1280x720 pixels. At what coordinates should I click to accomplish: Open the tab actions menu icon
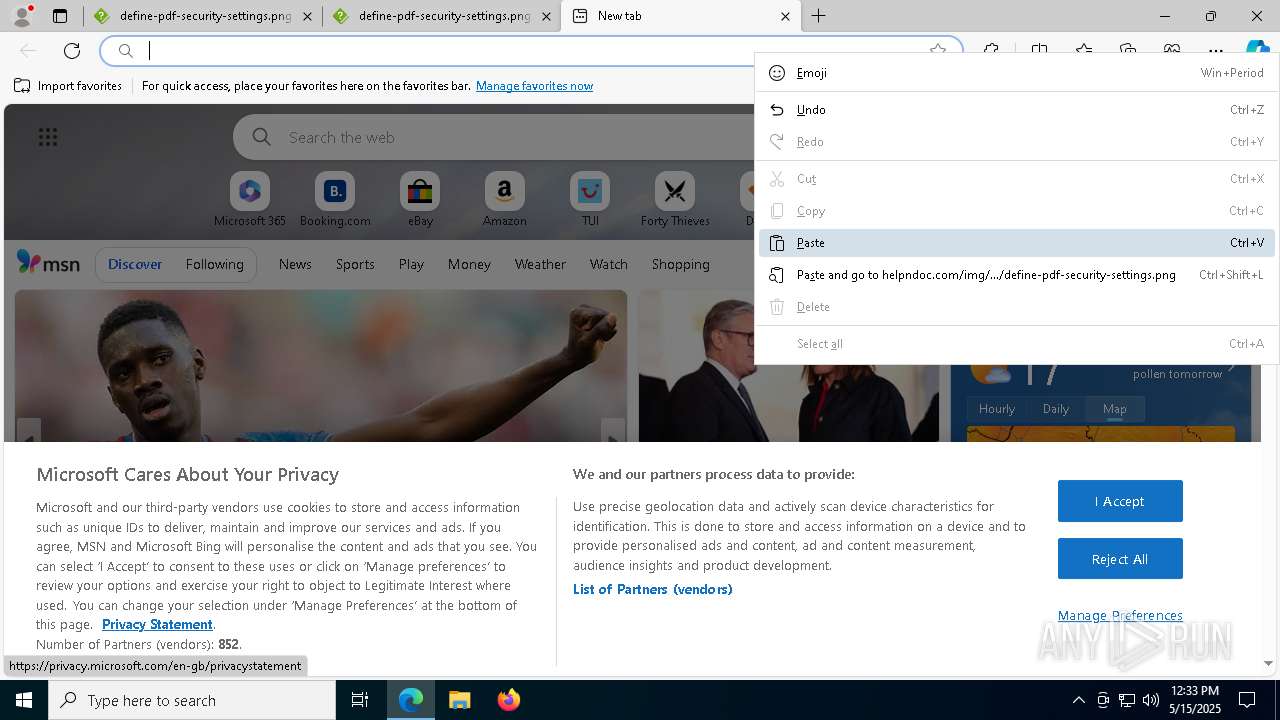(60, 16)
